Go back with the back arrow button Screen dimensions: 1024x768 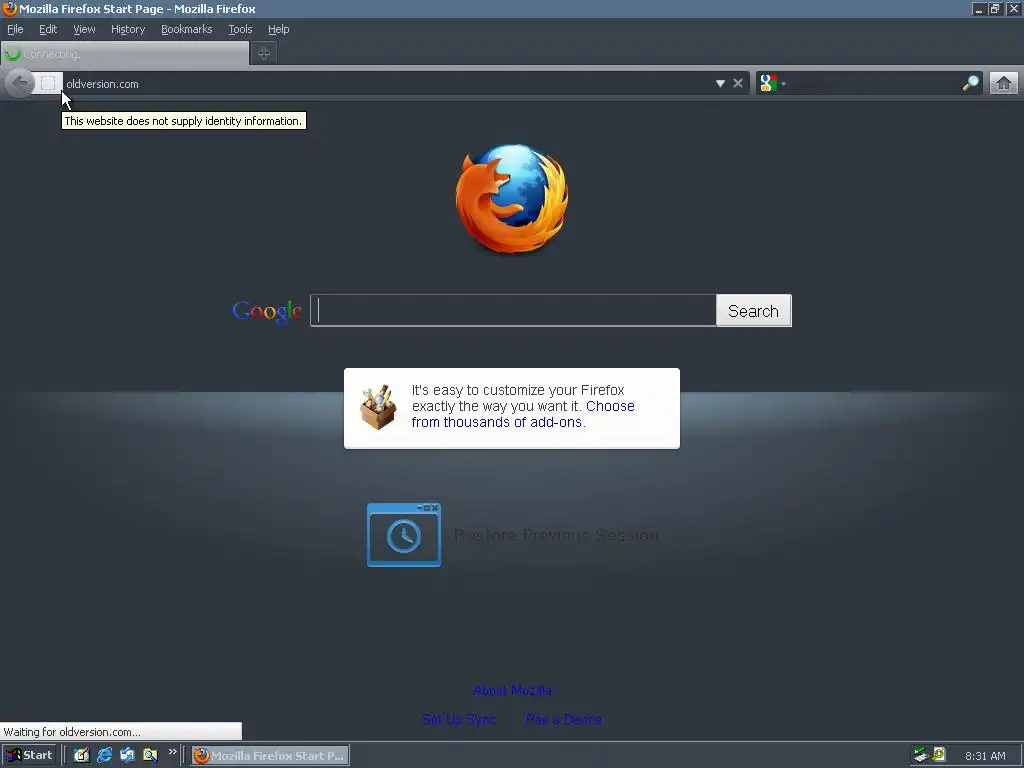click(x=20, y=83)
